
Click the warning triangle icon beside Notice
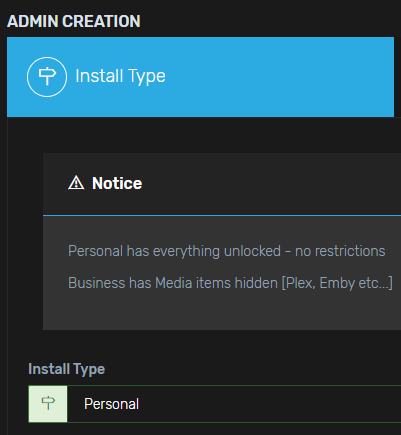pos(76,183)
